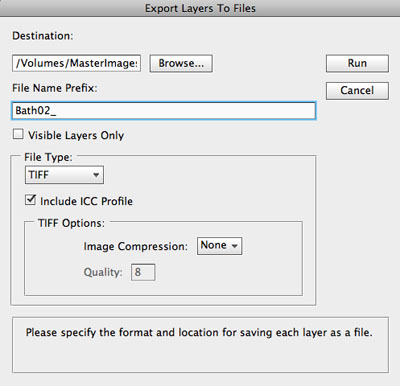Run the layer export
This screenshot has height=386, width=400.
tap(357, 63)
